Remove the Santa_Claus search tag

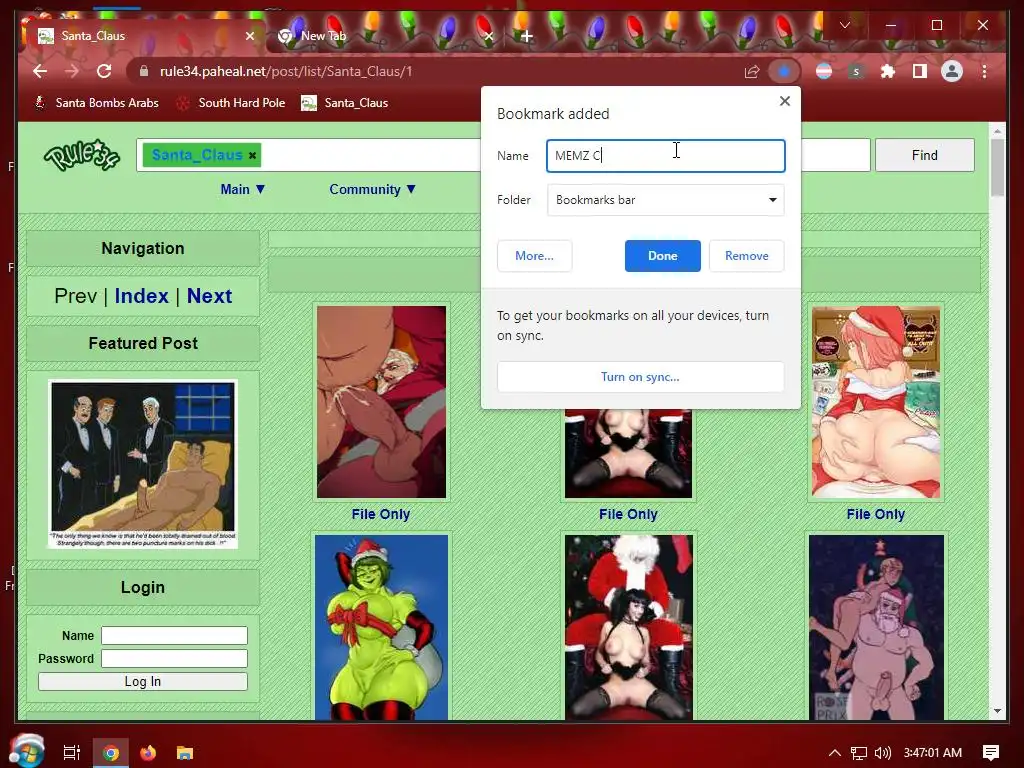coord(252,155)
